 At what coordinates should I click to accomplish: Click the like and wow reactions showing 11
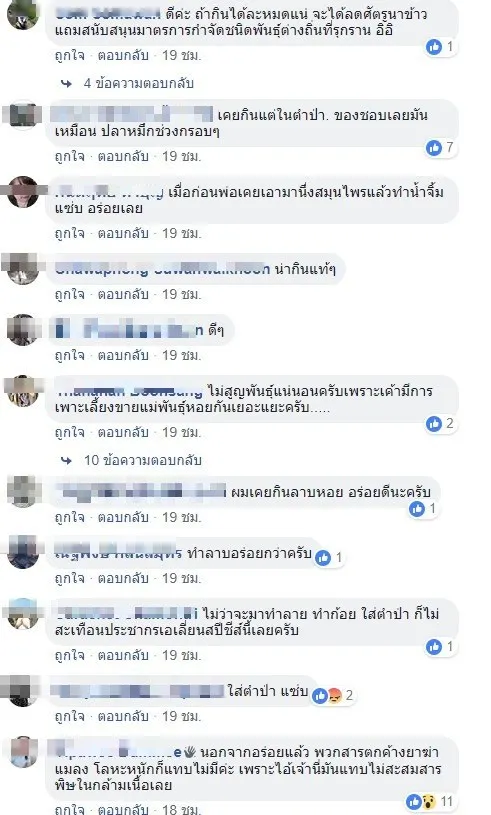(429, 801)
